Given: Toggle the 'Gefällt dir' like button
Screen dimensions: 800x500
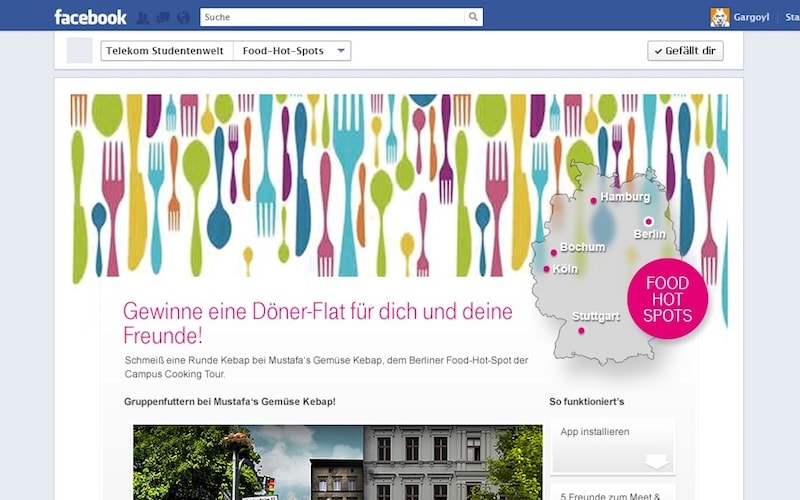Looking at the screenshot, I should pos(685,51).
